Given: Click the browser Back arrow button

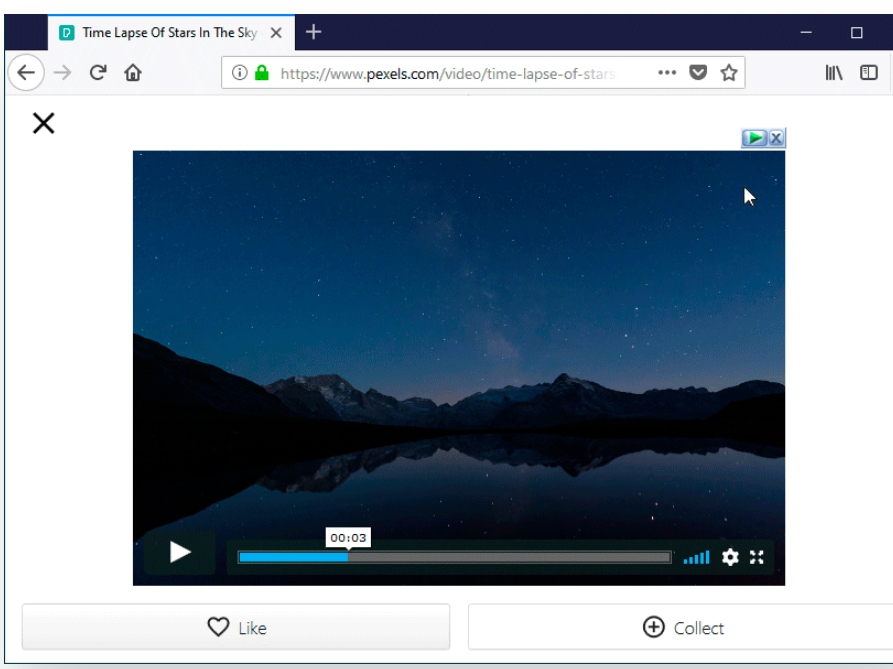Looking at the screenshot, I should click(x=26, y=73).
